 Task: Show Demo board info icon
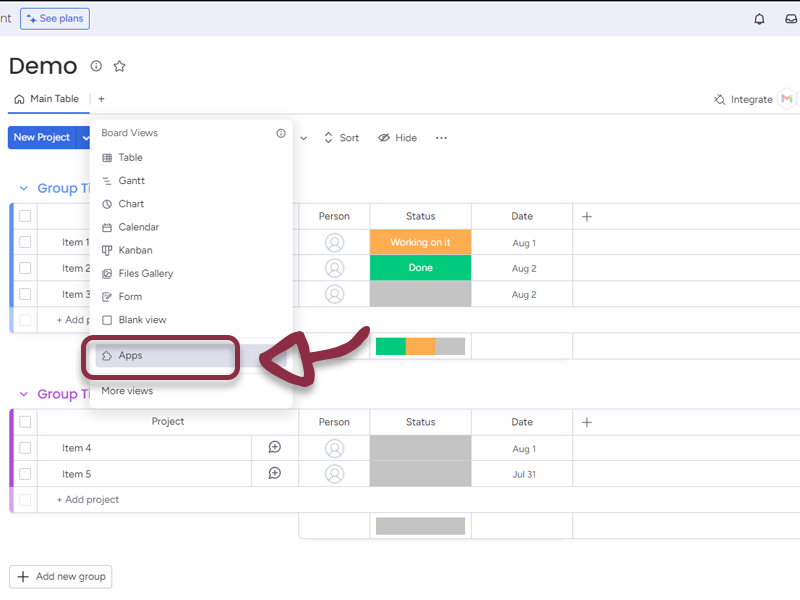point(96,66)
